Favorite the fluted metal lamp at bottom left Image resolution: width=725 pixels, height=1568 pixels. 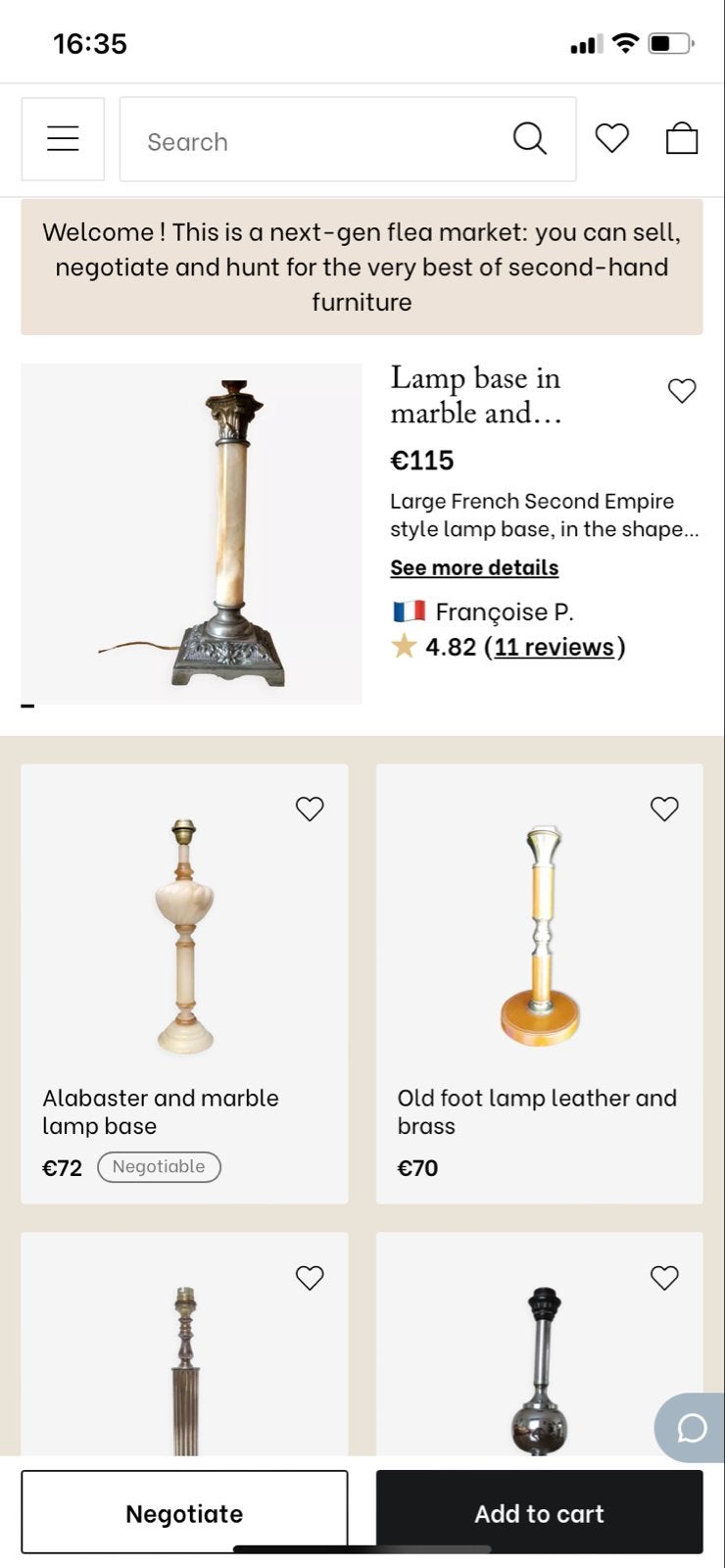310,1278
